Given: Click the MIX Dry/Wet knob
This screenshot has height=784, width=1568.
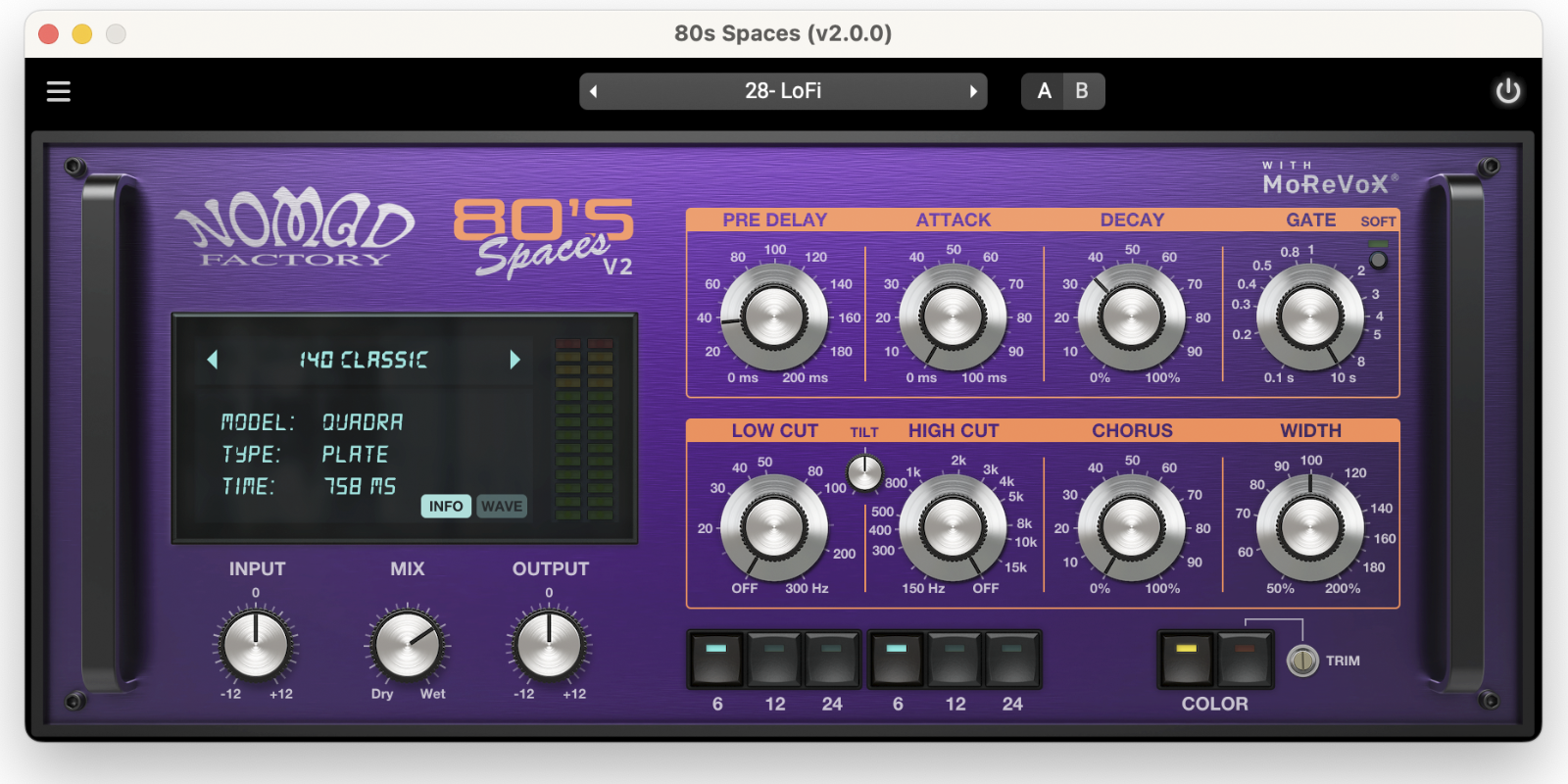Looking at the screenshot, I should 408,645.
